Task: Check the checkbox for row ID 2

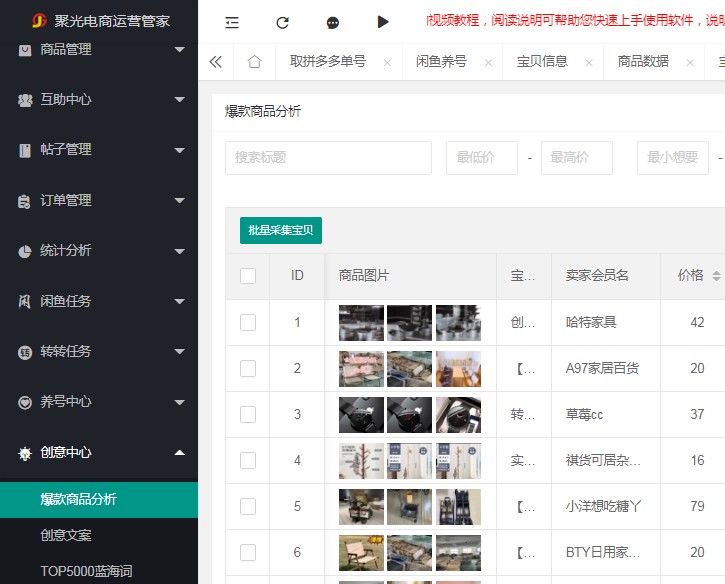Action: point(248,369)
